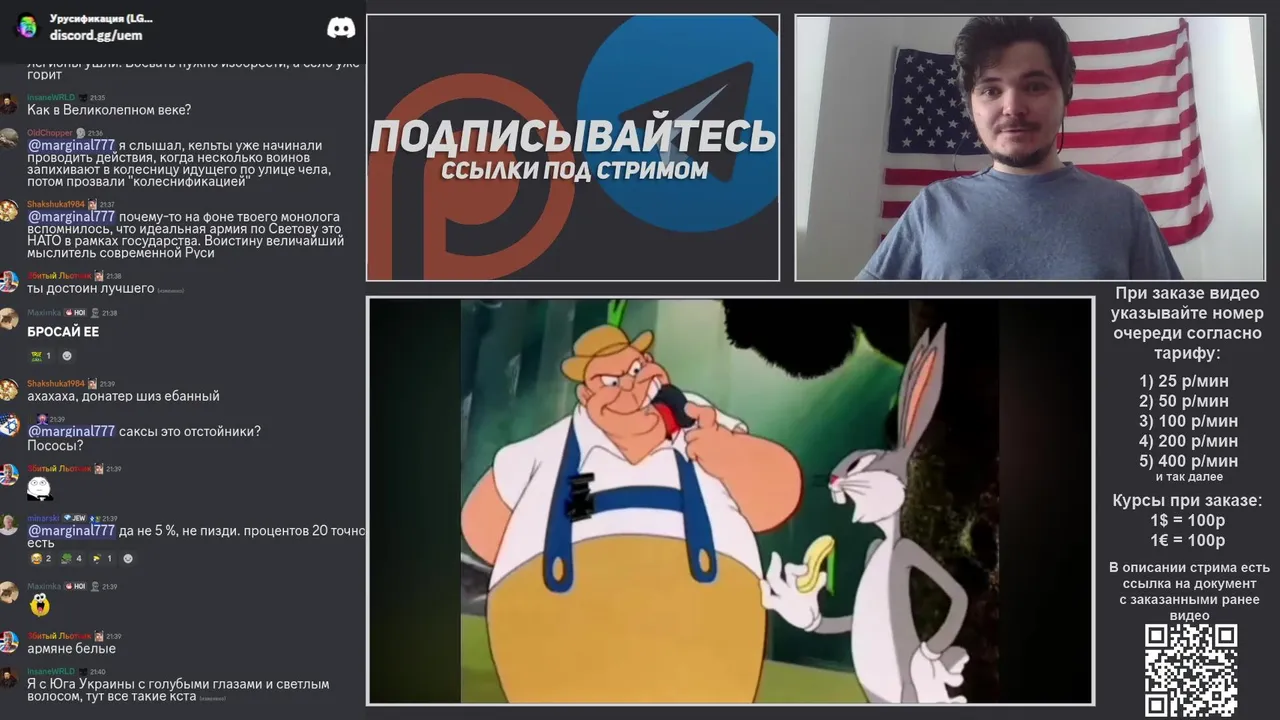Click the Bugs Bunny cartoon video

click(x=730, y=500)
